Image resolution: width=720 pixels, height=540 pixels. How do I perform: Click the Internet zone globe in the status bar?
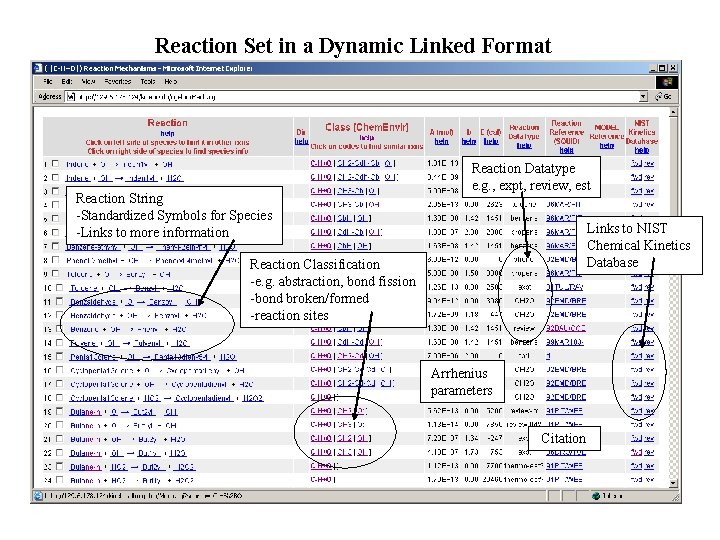596,496
